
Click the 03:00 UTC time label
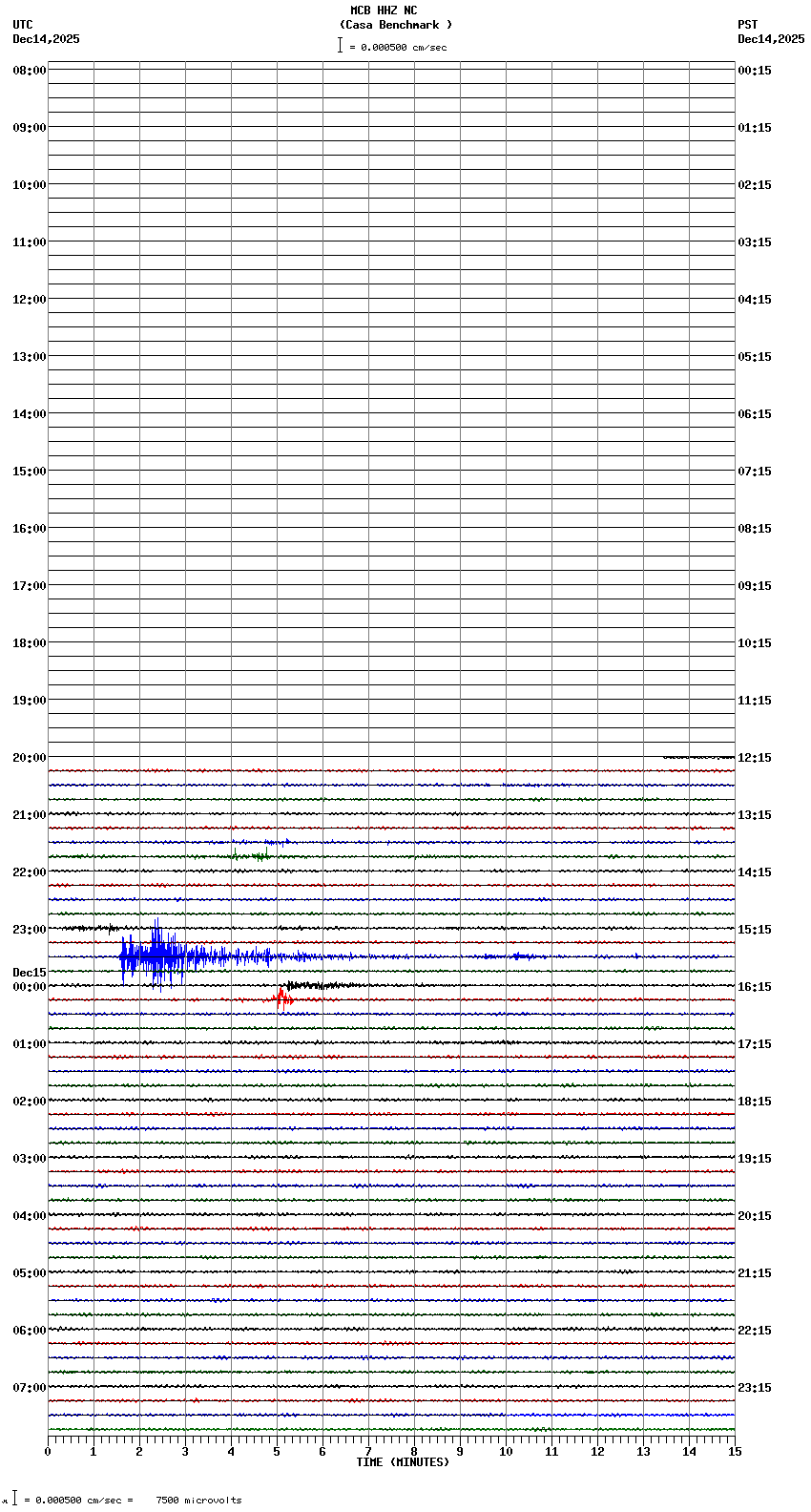click(29, 1159)
